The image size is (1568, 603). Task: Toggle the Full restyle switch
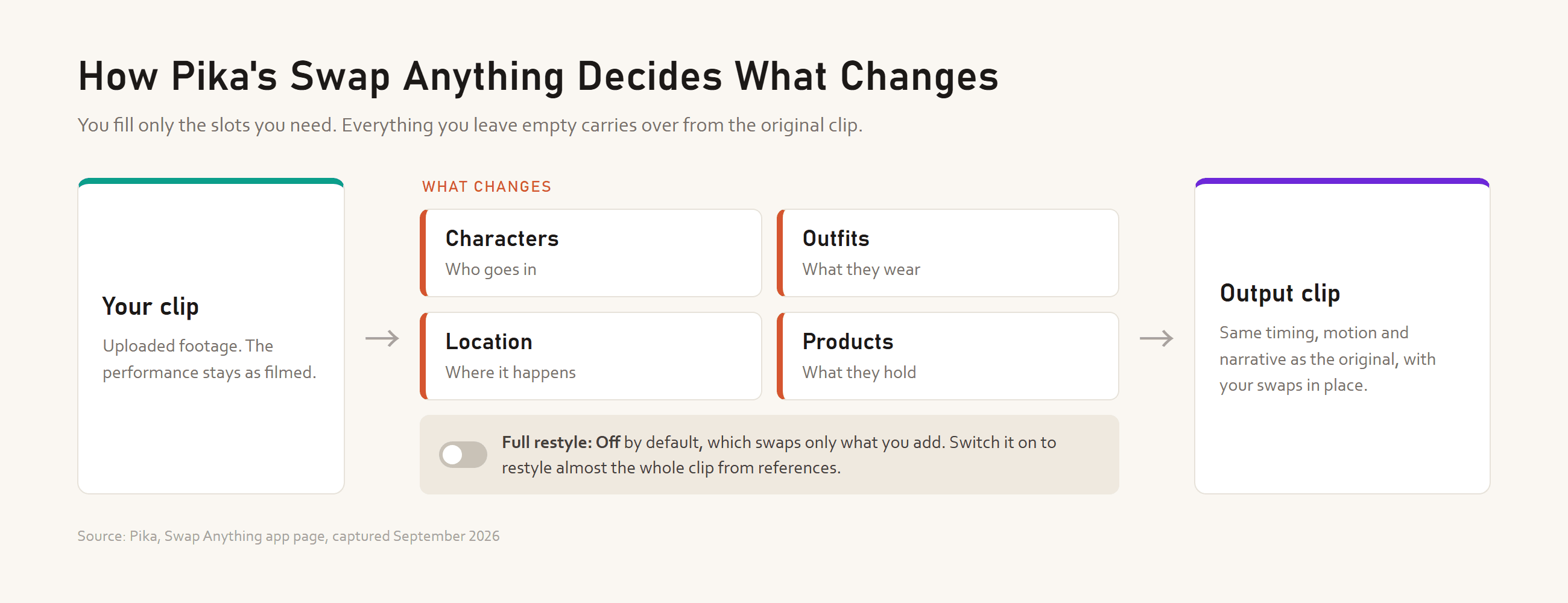pos(463,455)
